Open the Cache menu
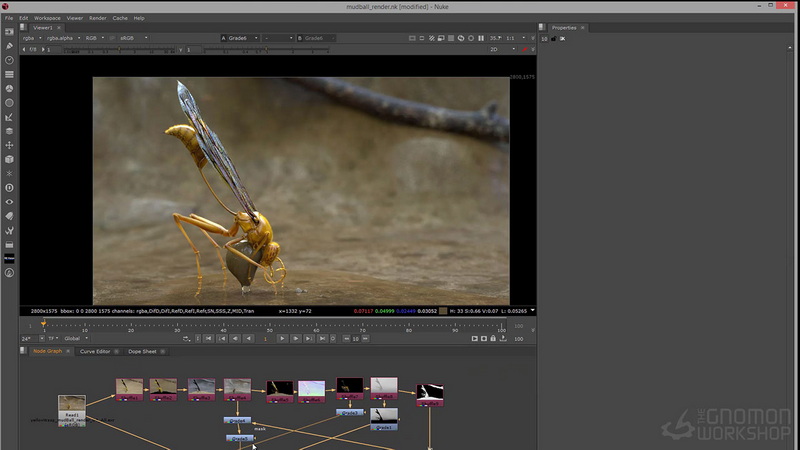Viewport: 800px width, 450px height. click(120, 18)
